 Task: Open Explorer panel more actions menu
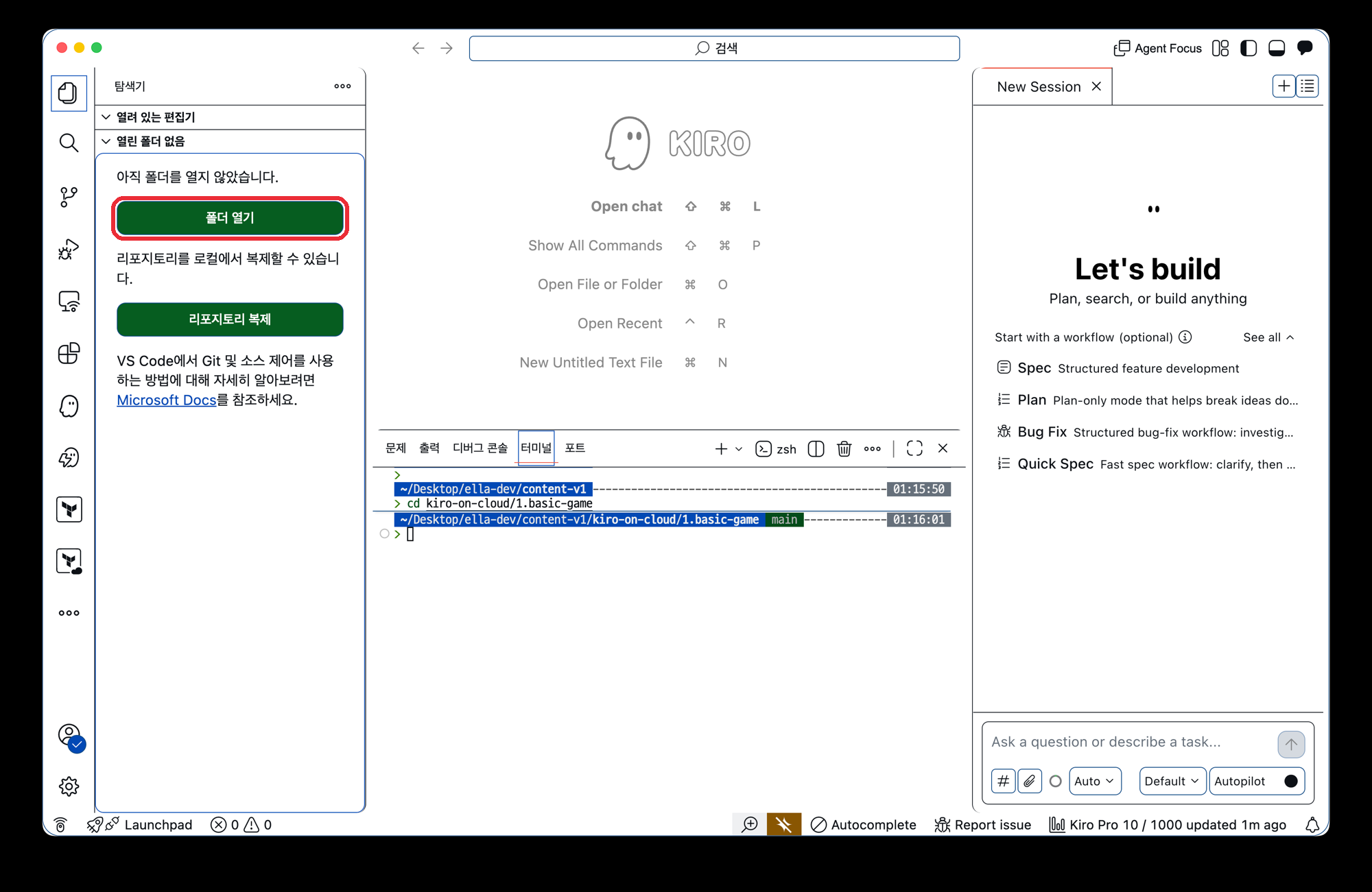(342, 86)
